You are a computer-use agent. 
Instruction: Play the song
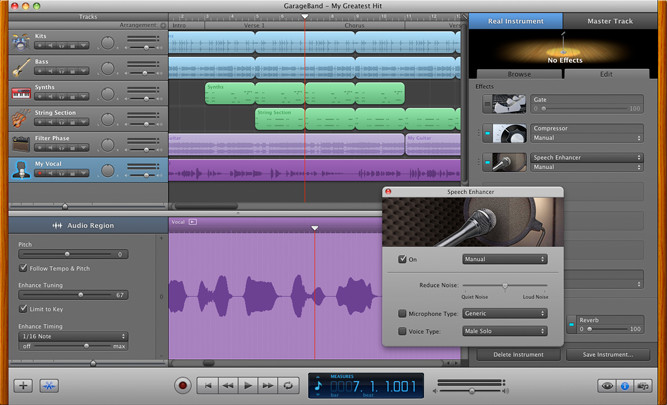point(248,386)
